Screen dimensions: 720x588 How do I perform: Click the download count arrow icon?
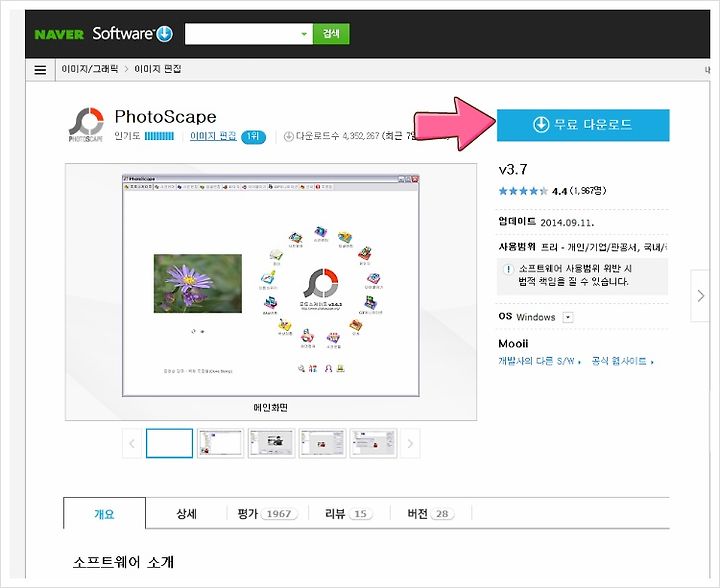(x=288, y=136)
